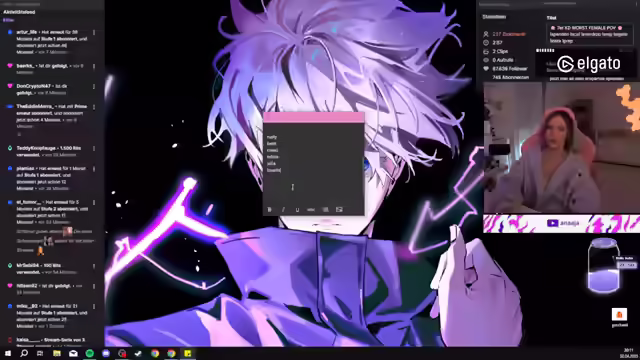Open Windows Start menu
Image resolution: width=640 pixels, height=360 pixels.
pos(8,353)
